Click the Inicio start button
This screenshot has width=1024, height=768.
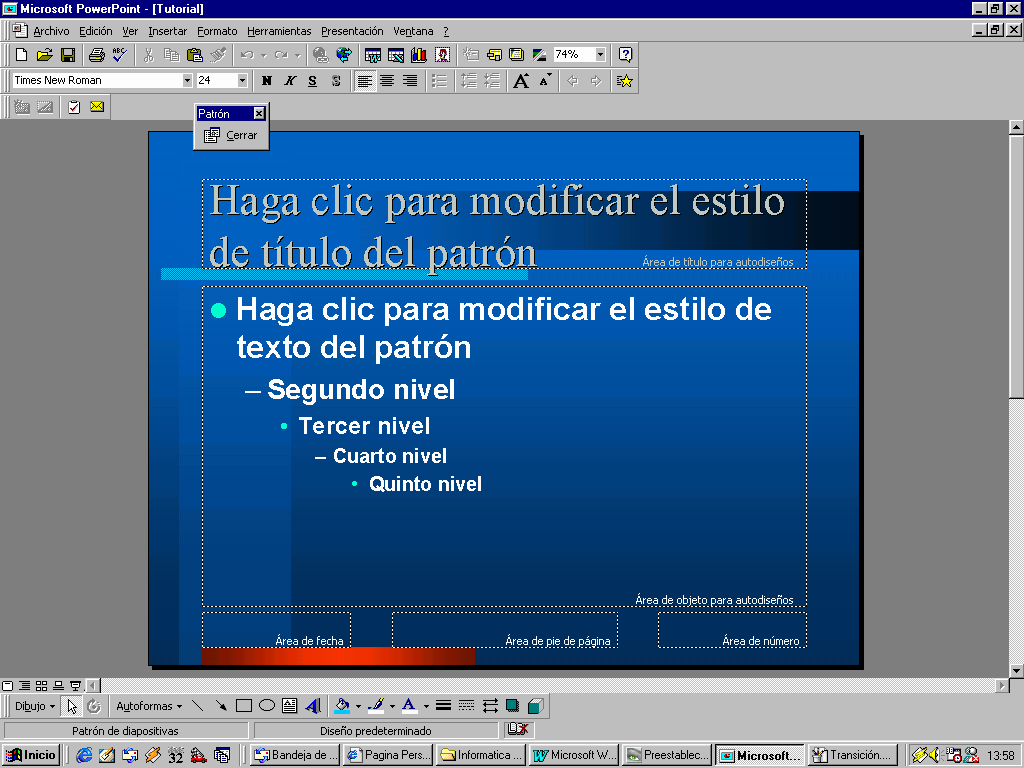[x=31, y=755]
